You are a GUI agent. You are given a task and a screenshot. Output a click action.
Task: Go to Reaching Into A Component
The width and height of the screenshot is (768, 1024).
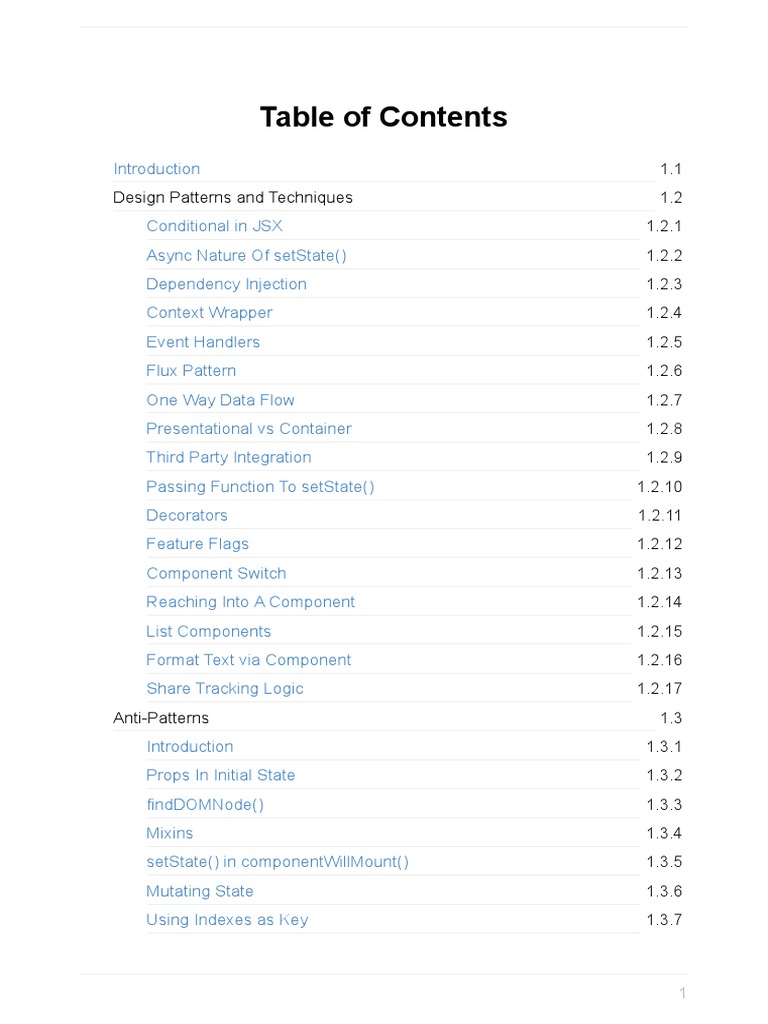tap(250, 602)
